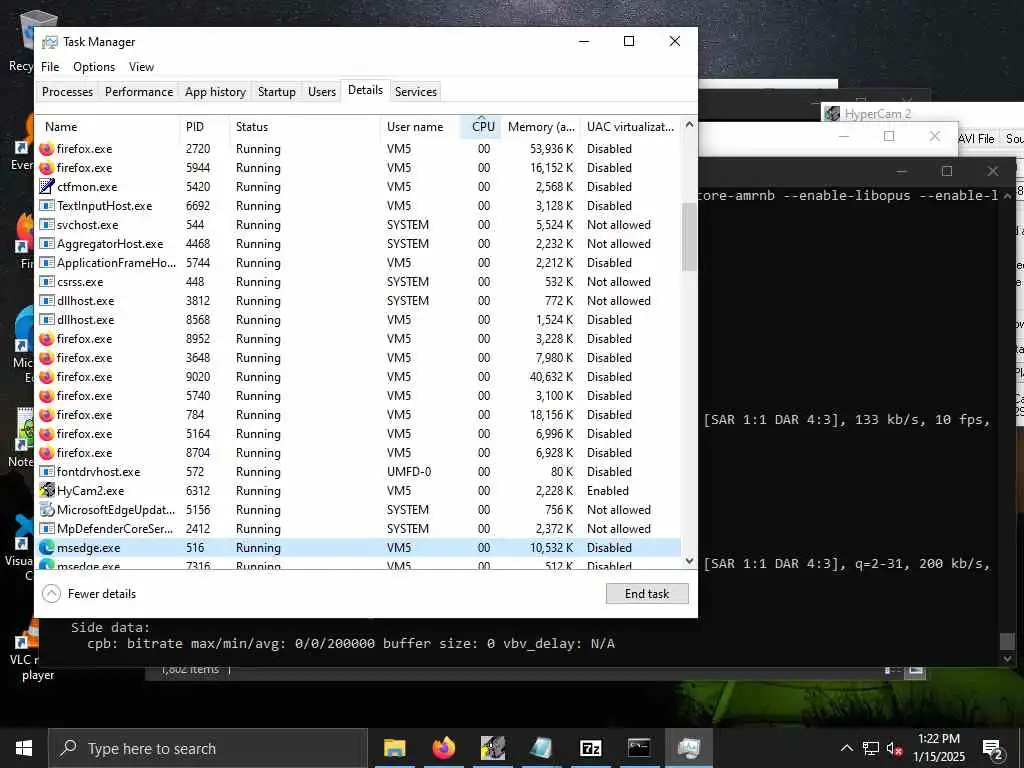The width and height of the screenshot is (1024, 768).
Task: Click the Enabled UAC value for HyCam2.exe
Action: tap(607, 490)
